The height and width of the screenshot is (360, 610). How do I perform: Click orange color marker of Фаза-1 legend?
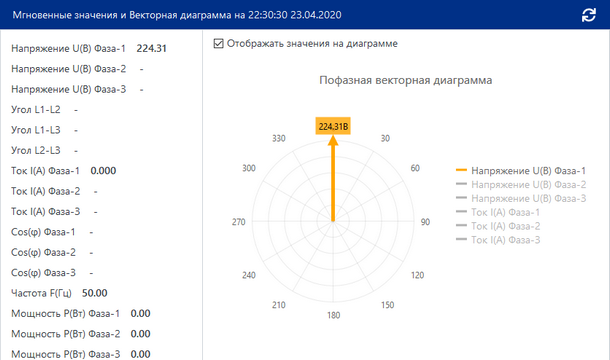pos(461,170)
